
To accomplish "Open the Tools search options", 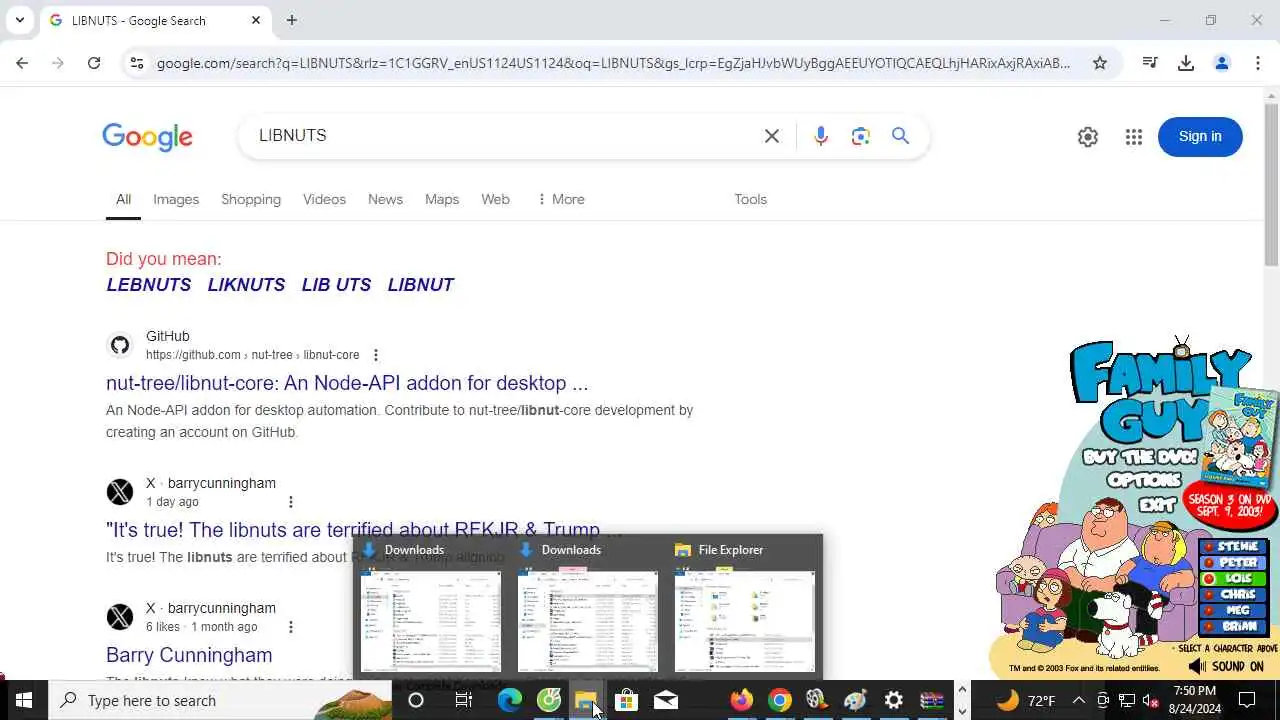I will pos(750,199).
